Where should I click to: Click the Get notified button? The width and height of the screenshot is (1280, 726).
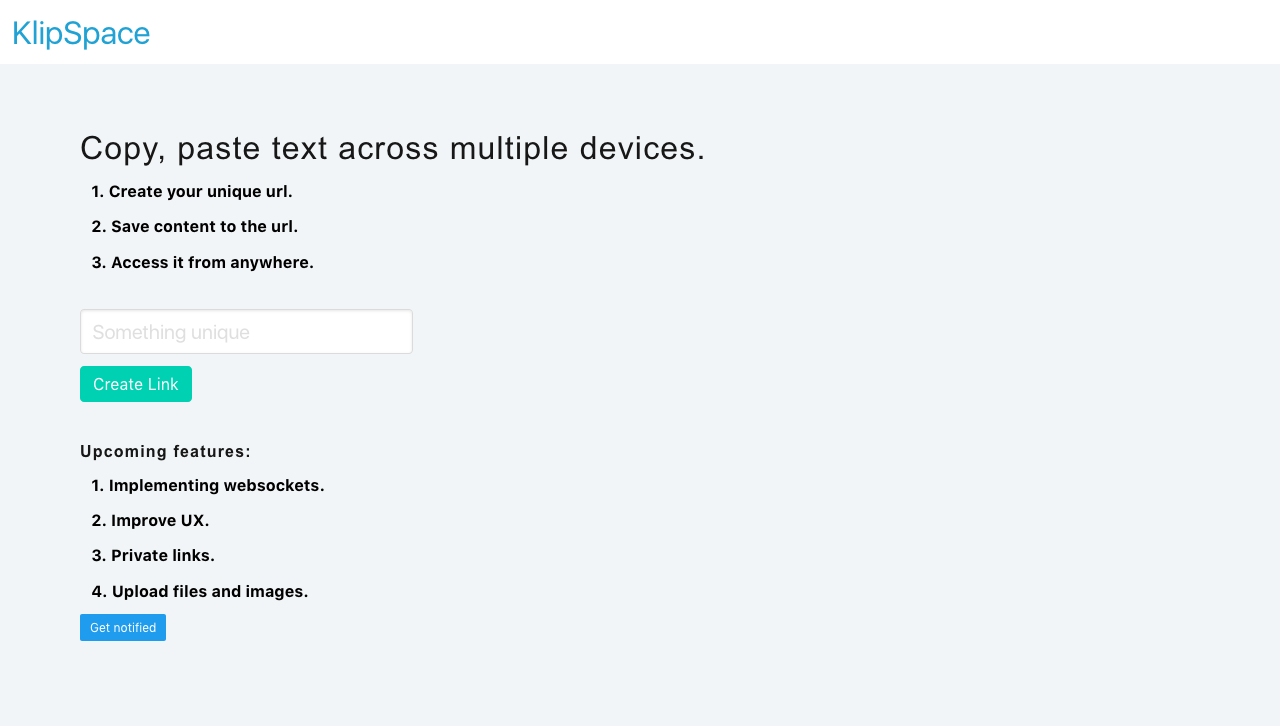click(x=123, y=628)
